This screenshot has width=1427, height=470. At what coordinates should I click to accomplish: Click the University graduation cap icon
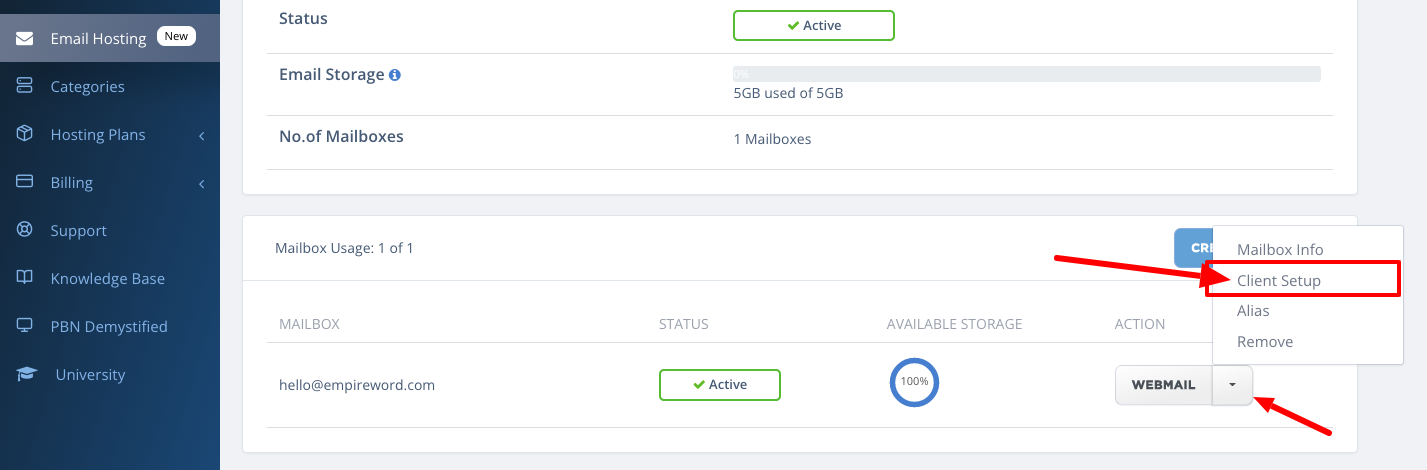coord(26,374)
